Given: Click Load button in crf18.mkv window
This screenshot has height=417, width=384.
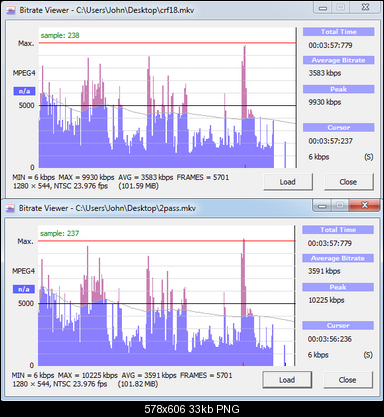Looking at the screenshot, I should point(288,182).
